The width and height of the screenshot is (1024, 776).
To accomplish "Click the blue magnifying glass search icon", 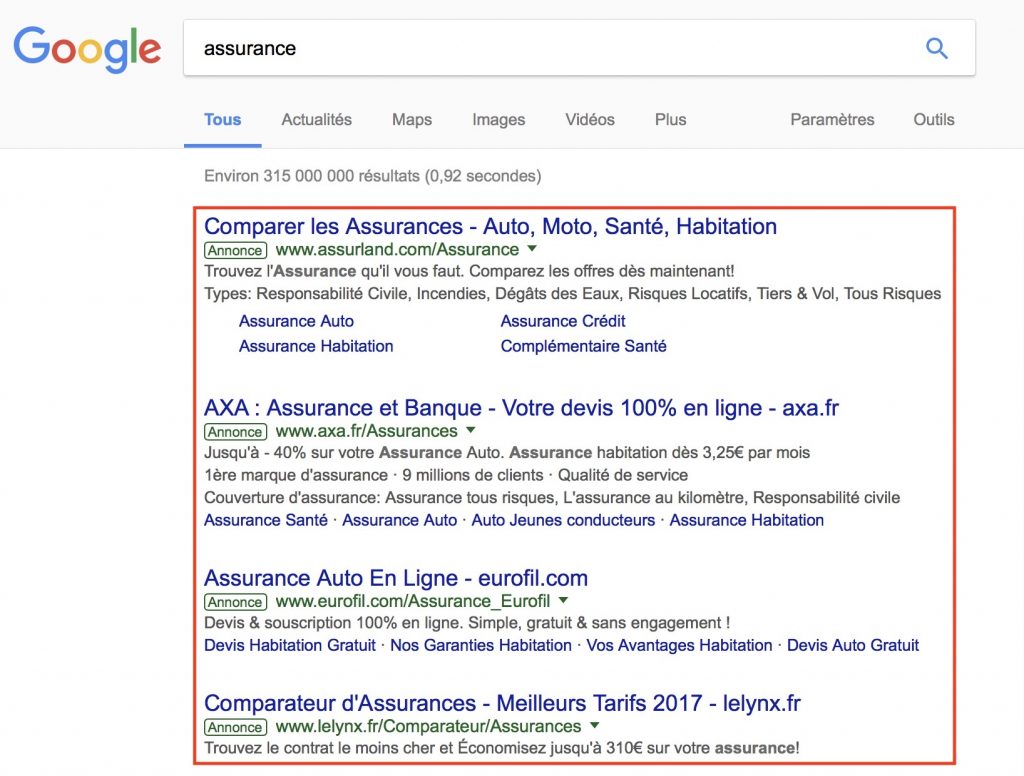I will 936,48.
